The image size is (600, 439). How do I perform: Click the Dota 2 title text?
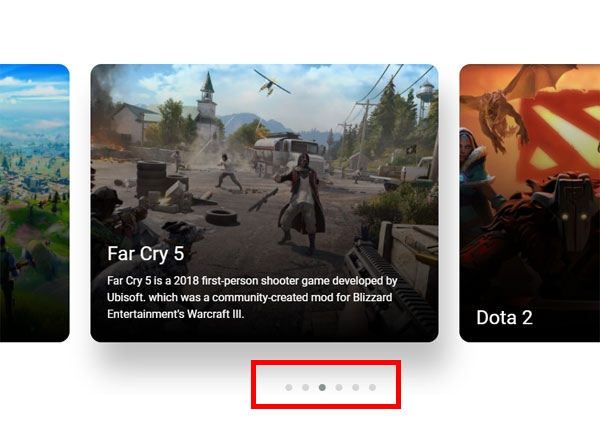pos(504,317)
